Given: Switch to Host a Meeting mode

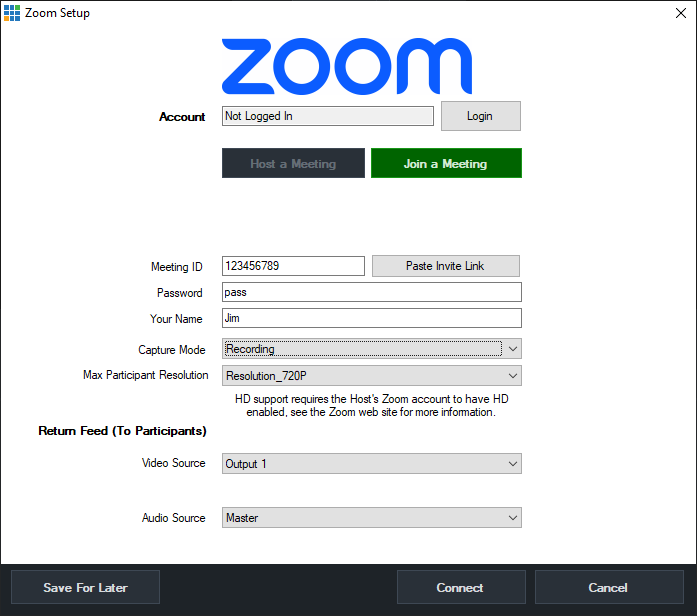Looking at the screenshot, I should click(x=293, y=163).
